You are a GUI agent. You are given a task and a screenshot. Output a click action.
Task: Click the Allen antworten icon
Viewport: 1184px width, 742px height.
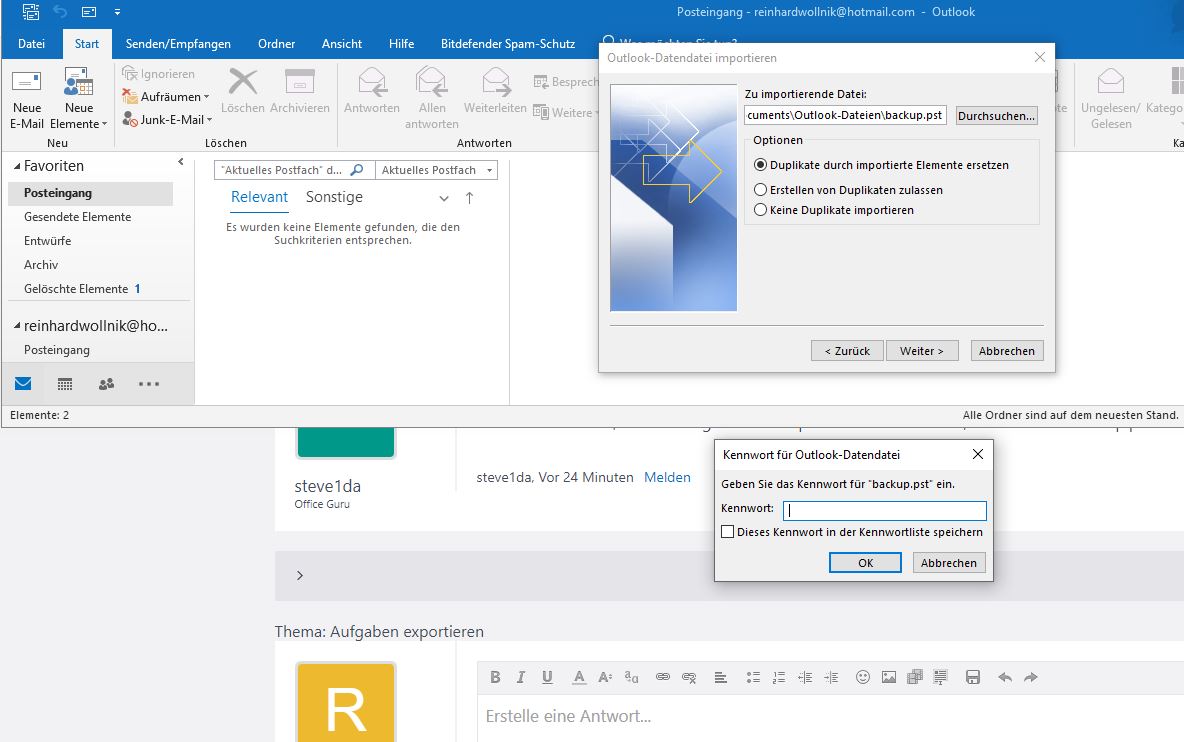[x=431, y=81]
